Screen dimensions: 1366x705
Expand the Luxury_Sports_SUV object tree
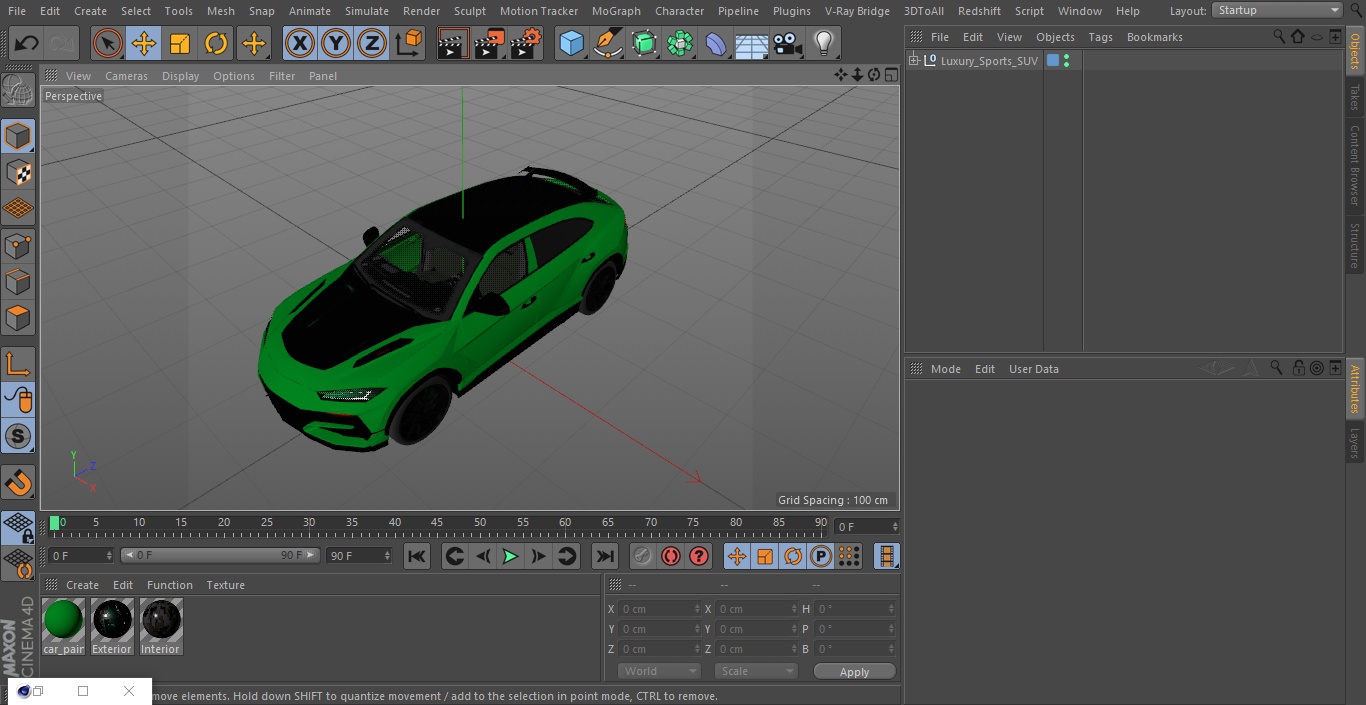[913, 61]
